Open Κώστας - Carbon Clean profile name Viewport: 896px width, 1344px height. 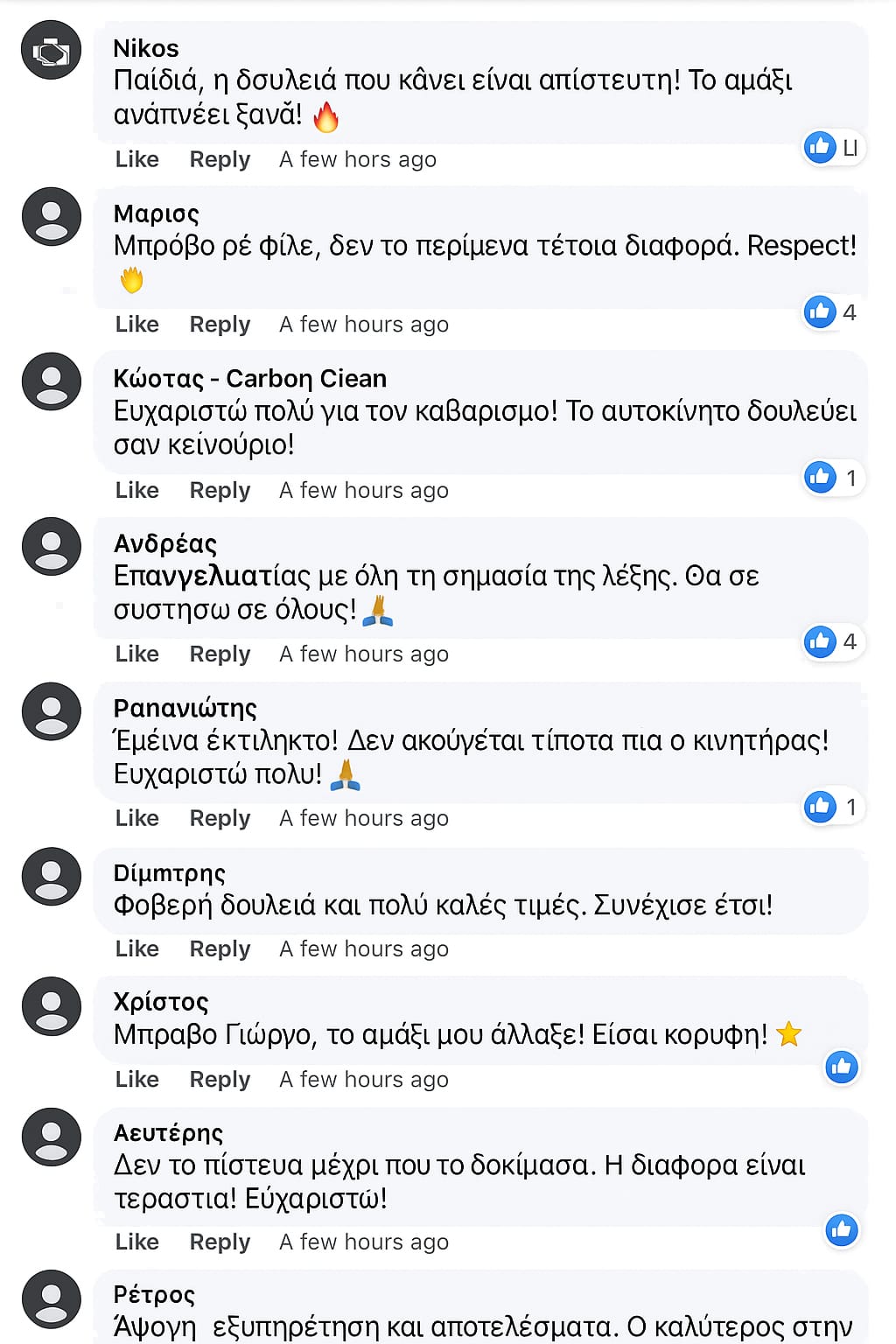(x=250, y=379)
